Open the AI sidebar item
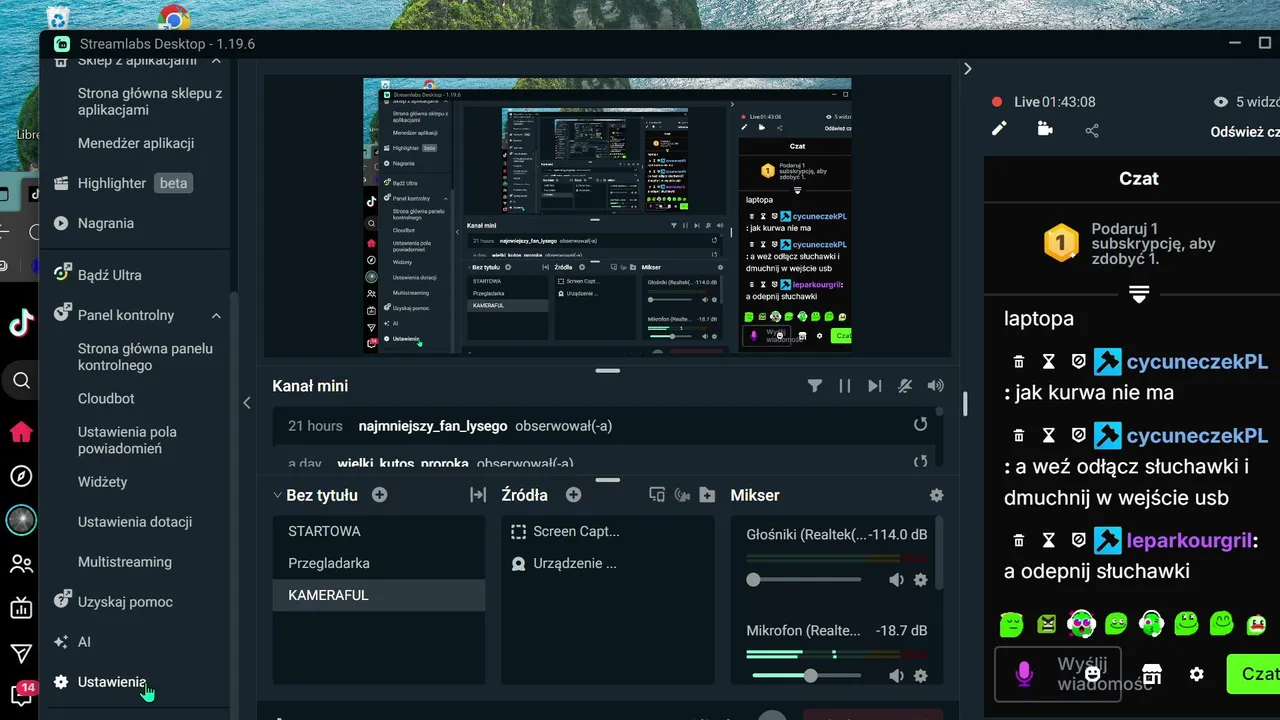The height and width of the screenshot is (720, 1280). click(72, 641)
